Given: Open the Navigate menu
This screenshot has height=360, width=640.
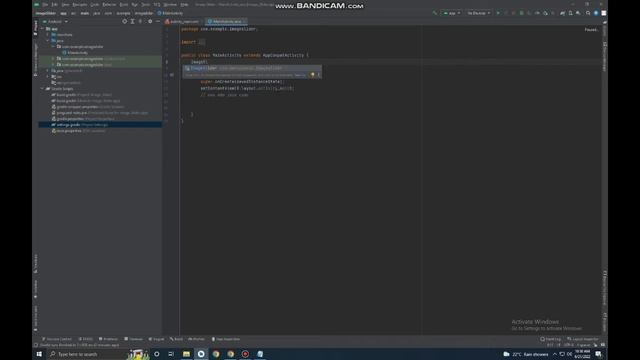Looking at the screenshot, I should (80, 4).
